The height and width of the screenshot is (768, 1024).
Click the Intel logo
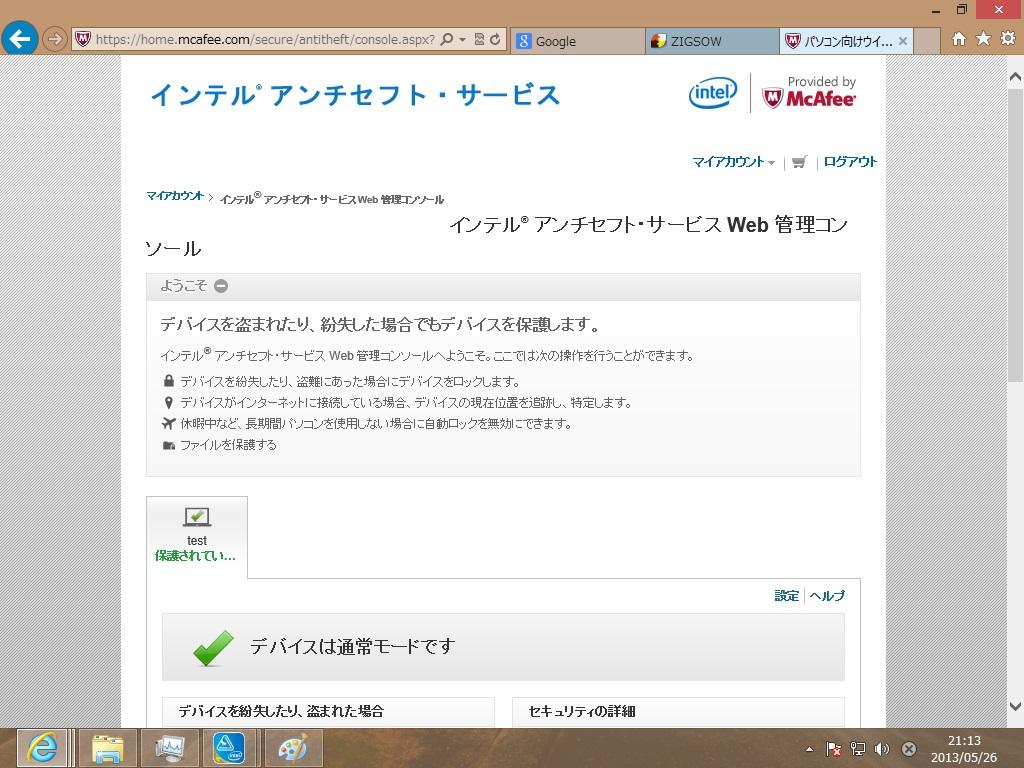point(712,93)
